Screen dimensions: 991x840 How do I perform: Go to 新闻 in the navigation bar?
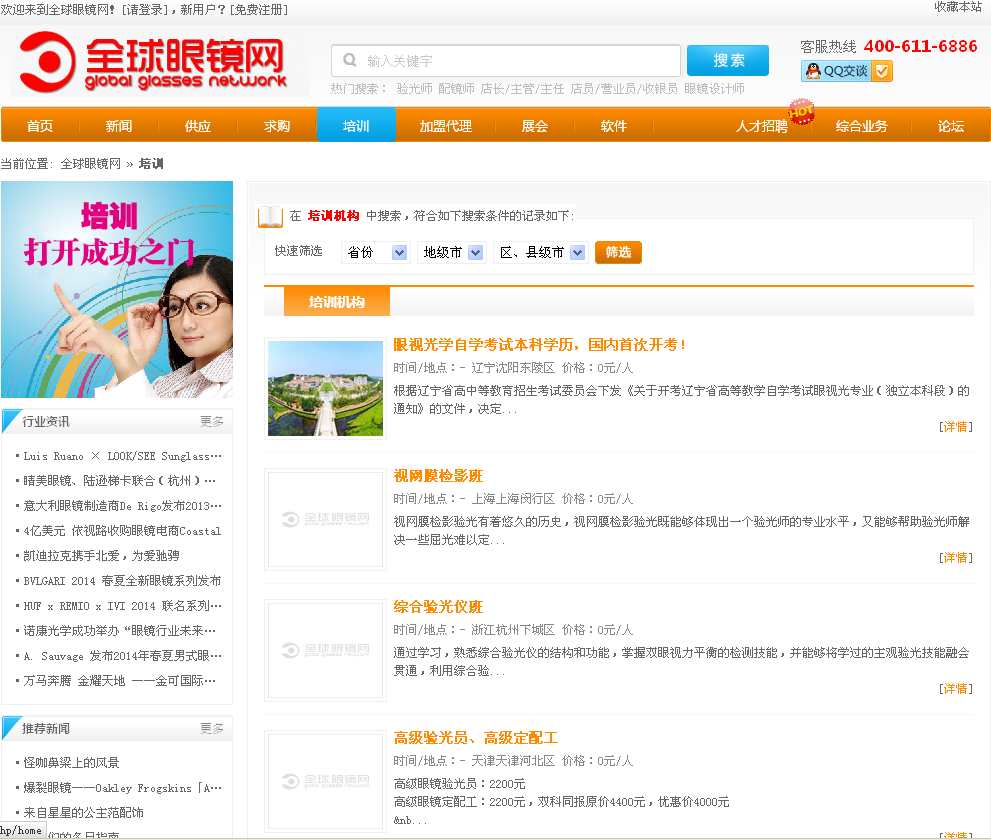click(119, 126)
